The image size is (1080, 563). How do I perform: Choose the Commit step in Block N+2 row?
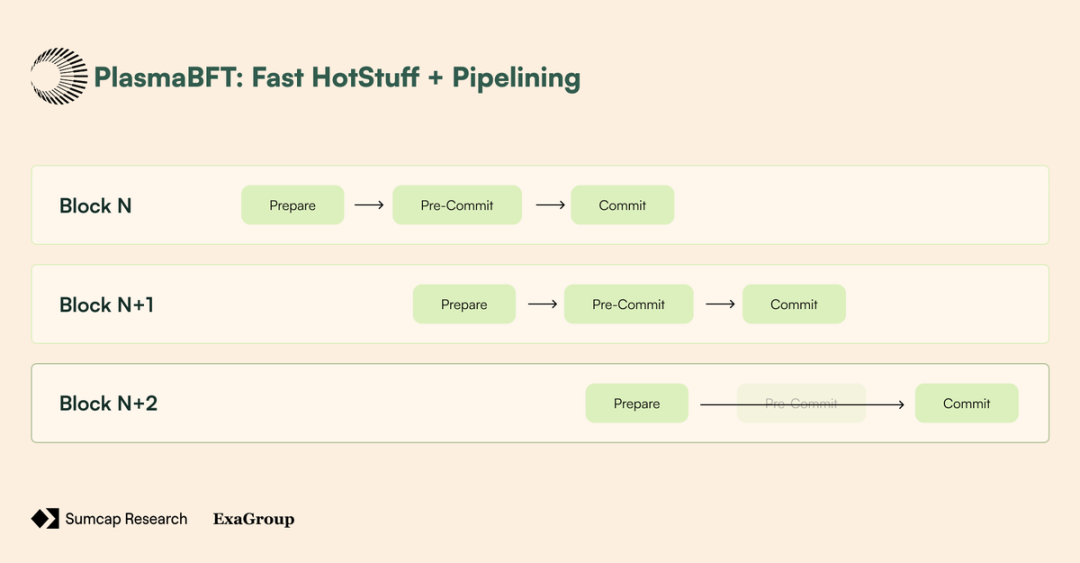[x=966, y=403]
